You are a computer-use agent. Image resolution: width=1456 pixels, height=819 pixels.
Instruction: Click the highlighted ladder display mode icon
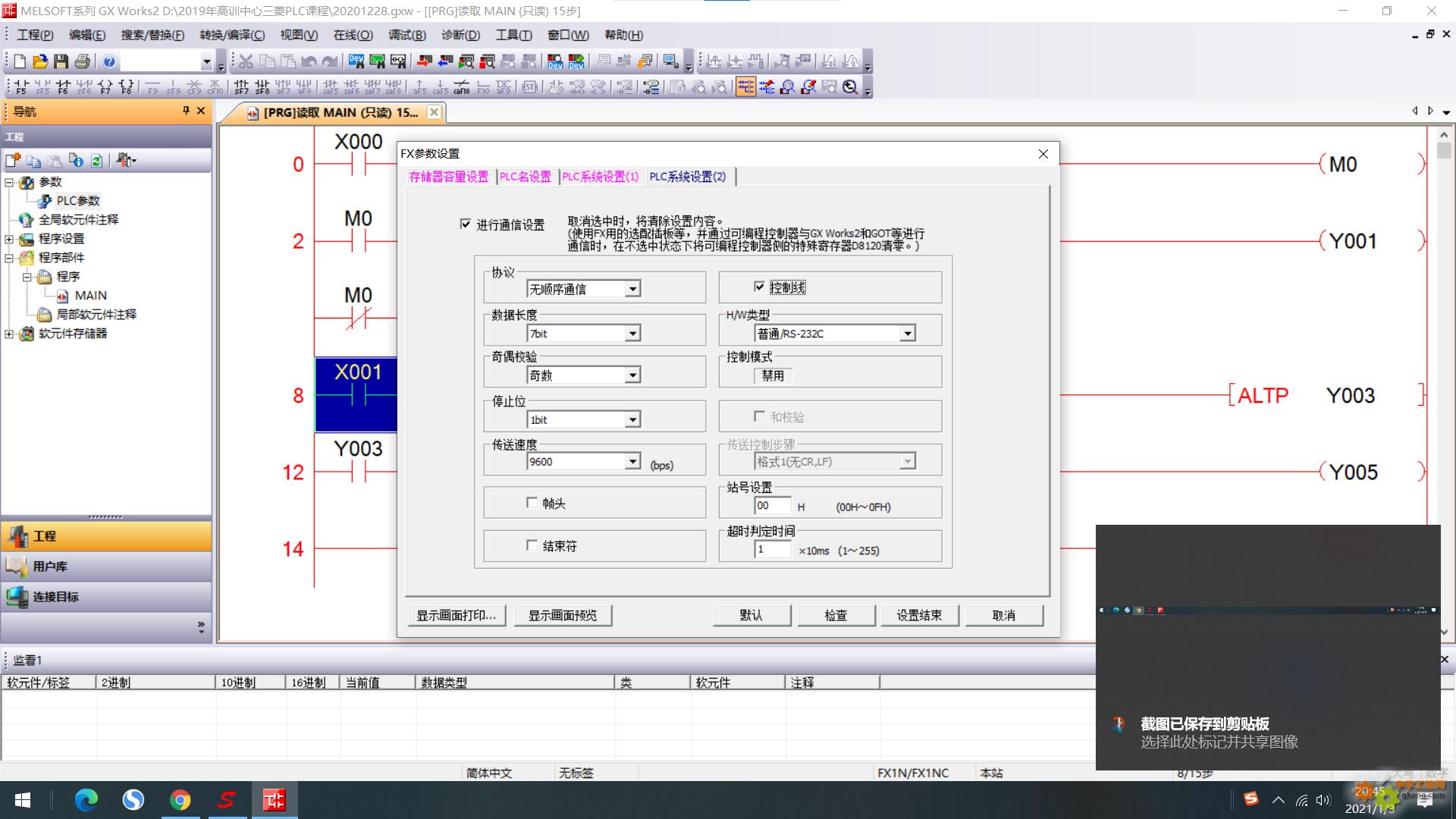[x=745, y=87]
